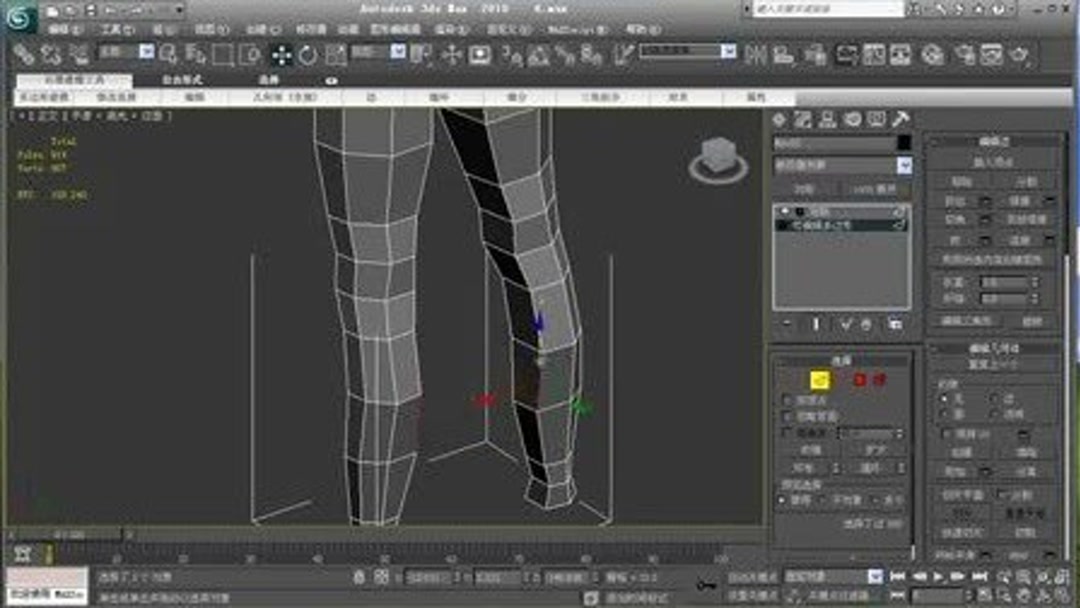The image size is (1080, 608).
Task: Click the object color swatch in Modify panel
Action: tap(902, 142)
